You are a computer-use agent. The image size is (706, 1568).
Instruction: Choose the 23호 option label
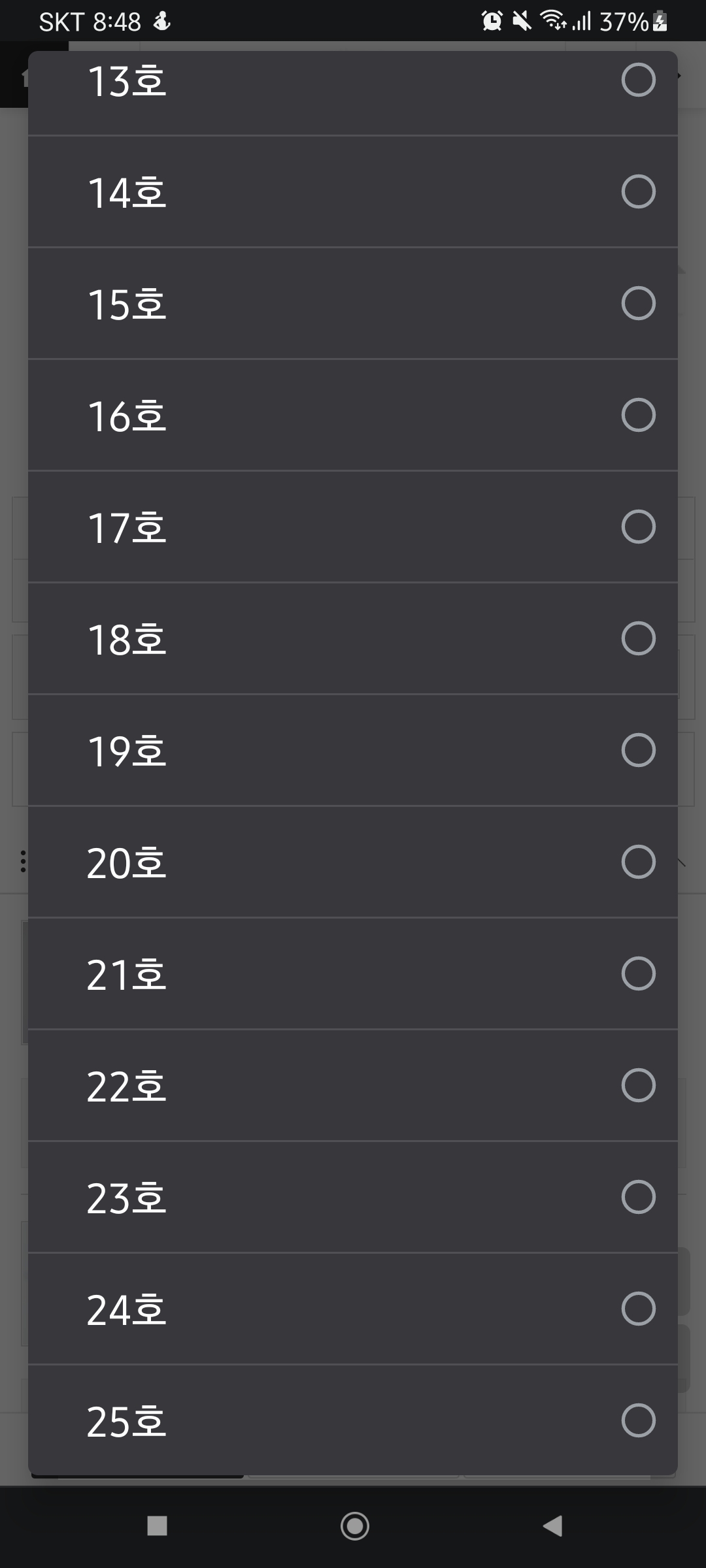pos(127,1198)
